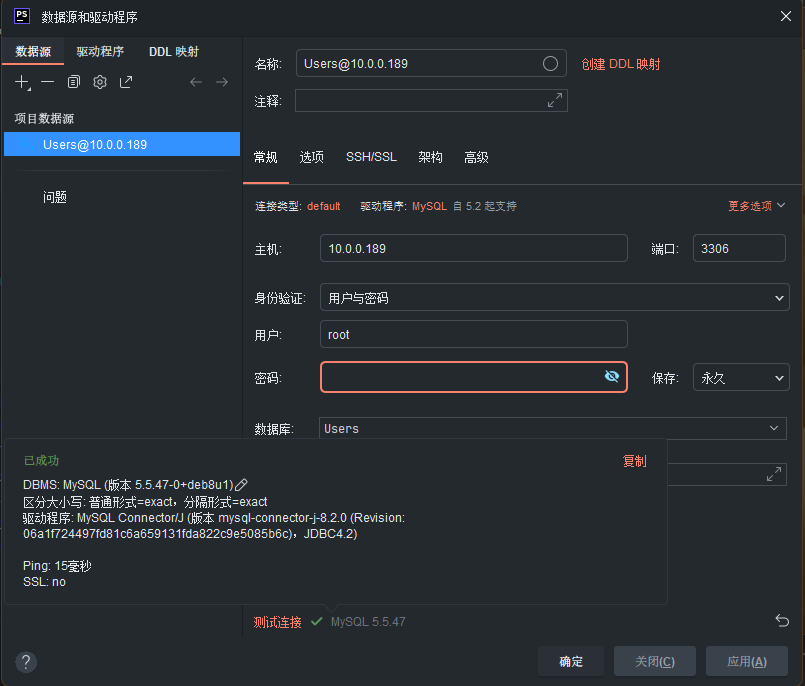This screenshot has width=805, height=686.
Task: Click the duplicate data source icon
Action: coord(74,82)
